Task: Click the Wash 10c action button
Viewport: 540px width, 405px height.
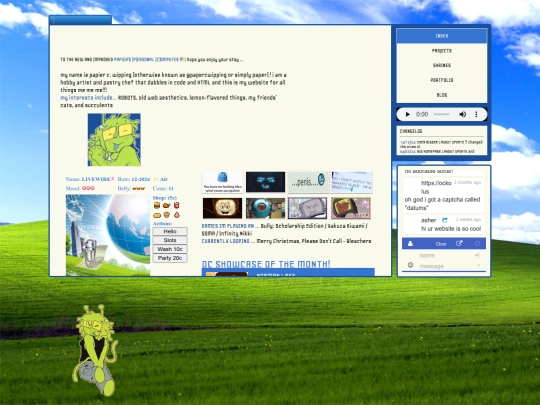Action: (170, 249)
